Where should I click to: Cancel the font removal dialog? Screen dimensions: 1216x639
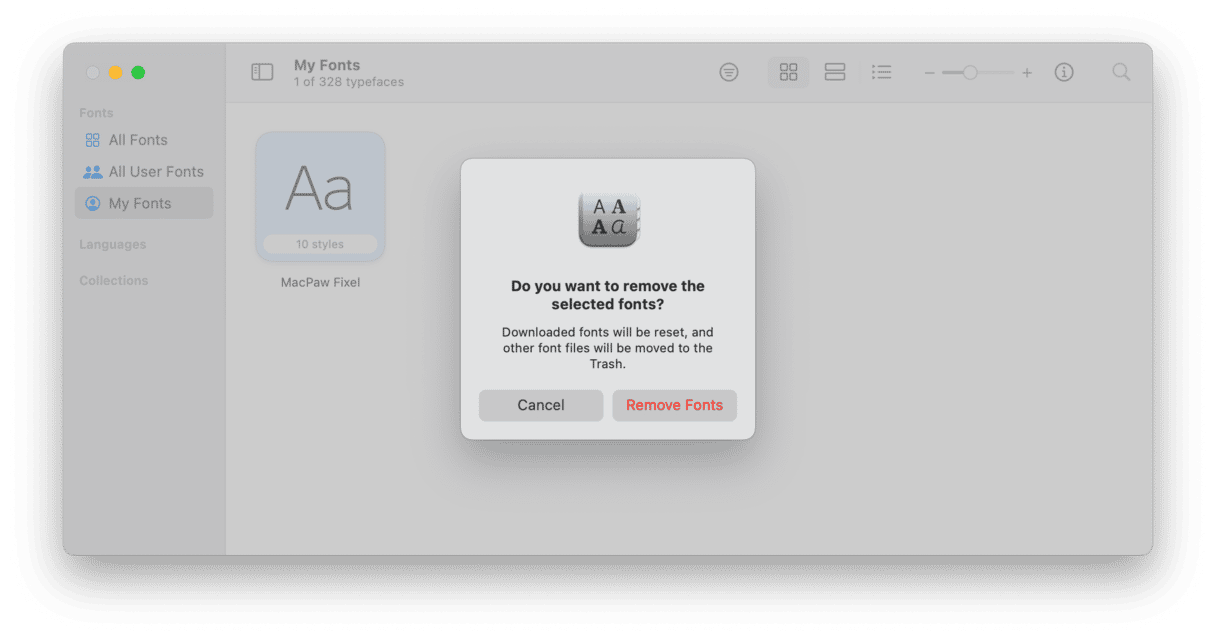coord(541,405)
